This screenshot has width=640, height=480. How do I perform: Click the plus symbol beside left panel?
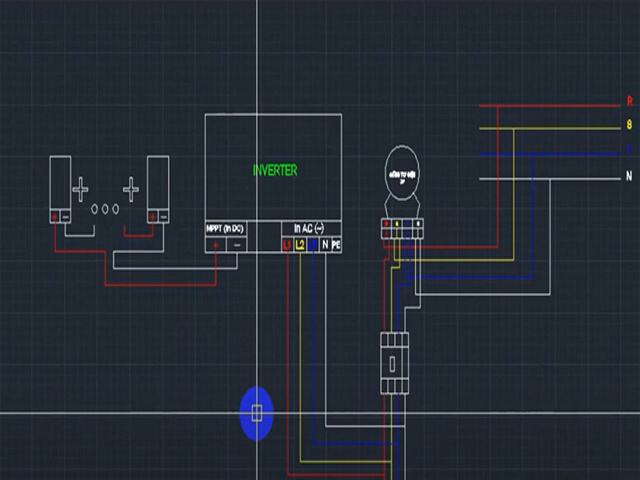tap(80, 189)
